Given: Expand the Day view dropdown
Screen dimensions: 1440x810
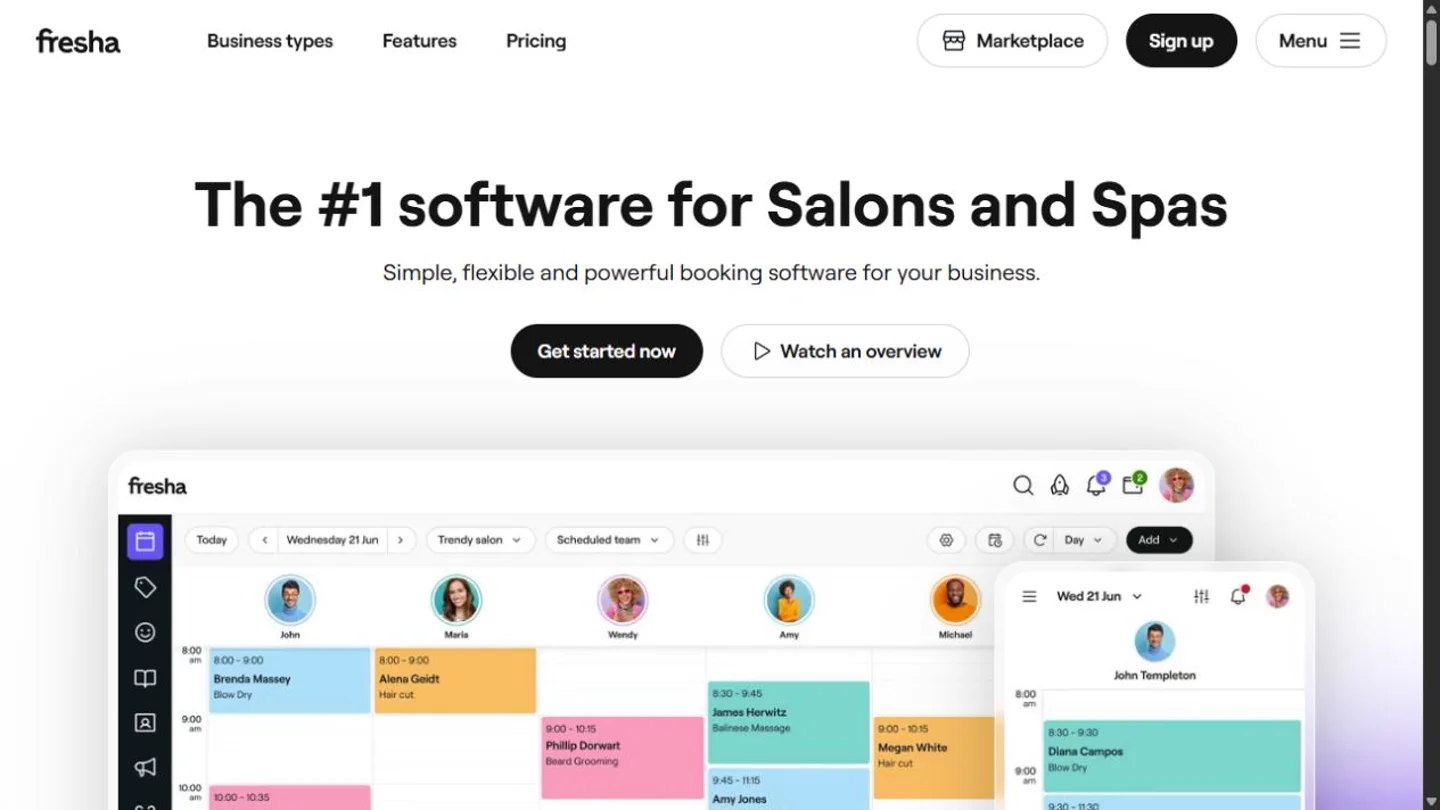Looking at the screenshot, I should pyautogui.click(x=1084, y=540).
